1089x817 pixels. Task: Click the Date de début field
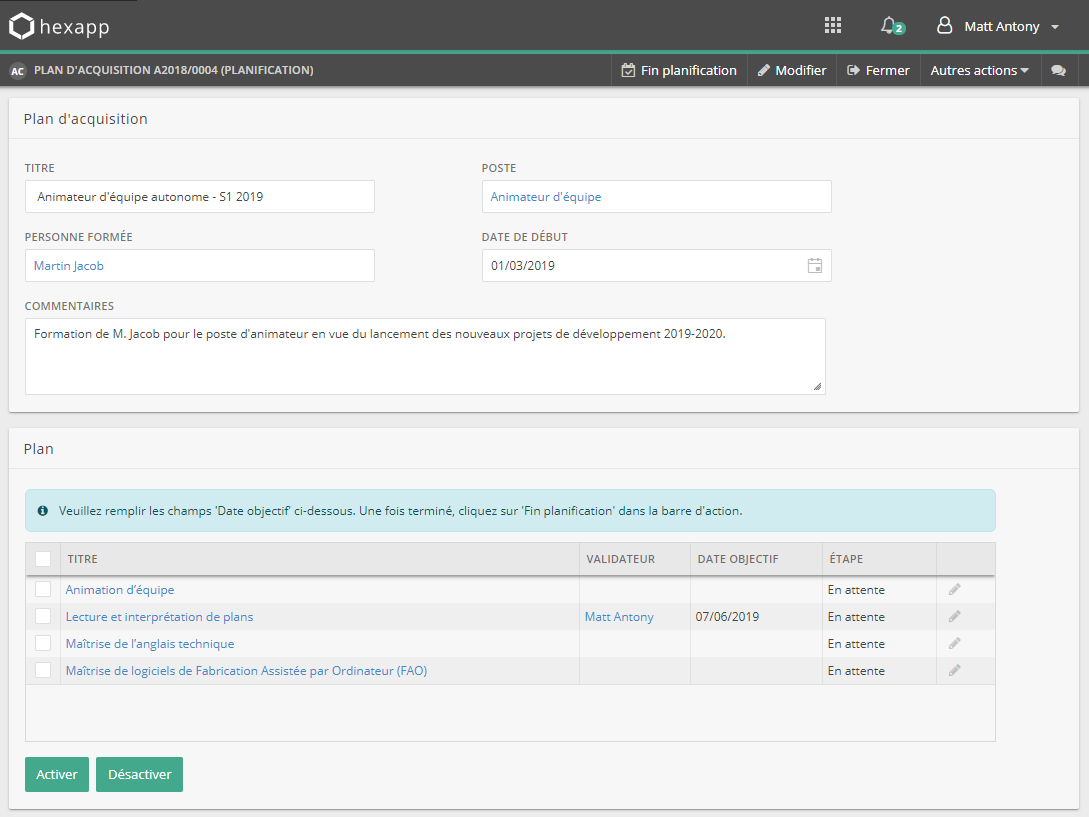(657, 265)
